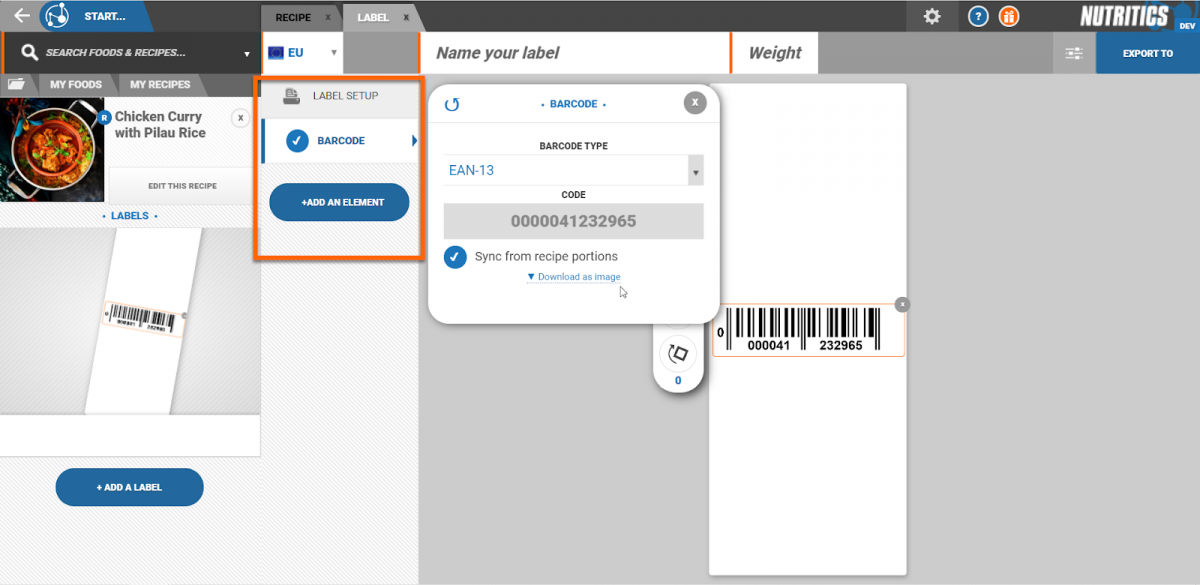Click the rotate element icon

tap(678, 353)
